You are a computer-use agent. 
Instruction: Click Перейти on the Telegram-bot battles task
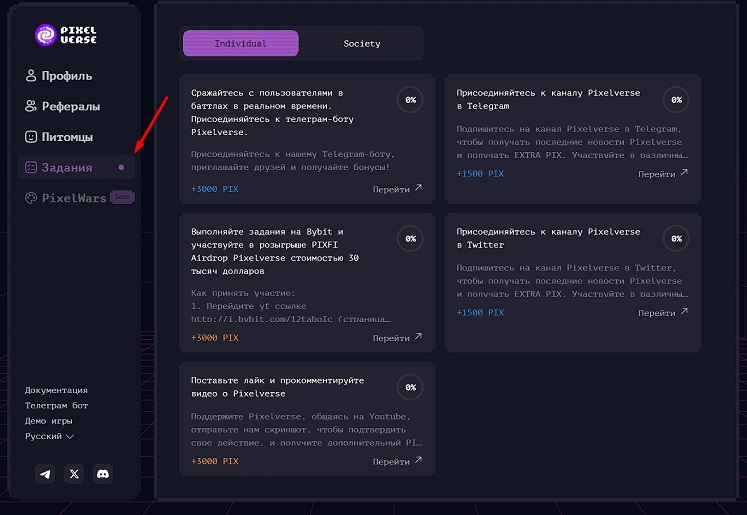pos(397,188)
